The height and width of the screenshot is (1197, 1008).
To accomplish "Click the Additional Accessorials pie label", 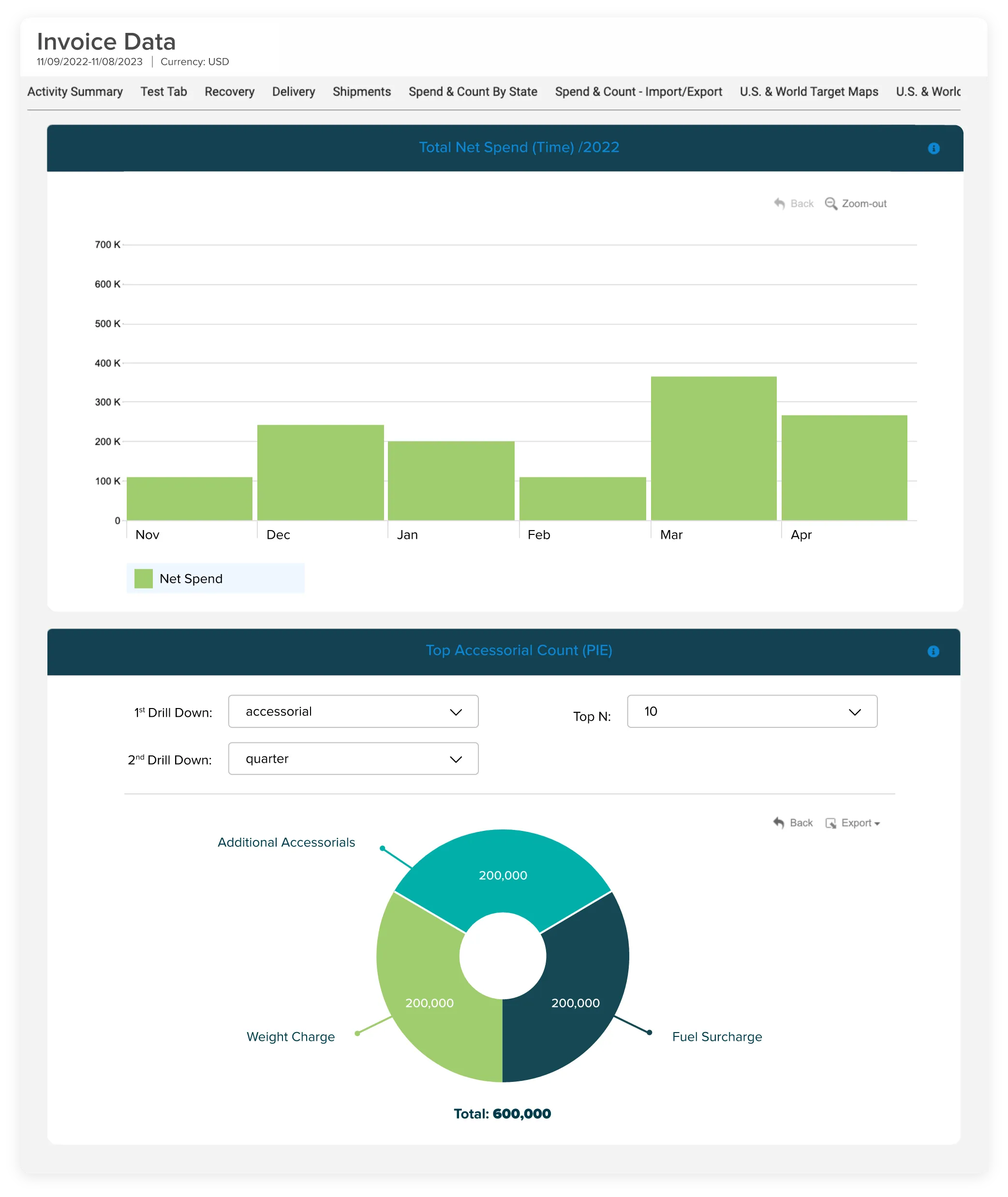I will click(286, 842).
